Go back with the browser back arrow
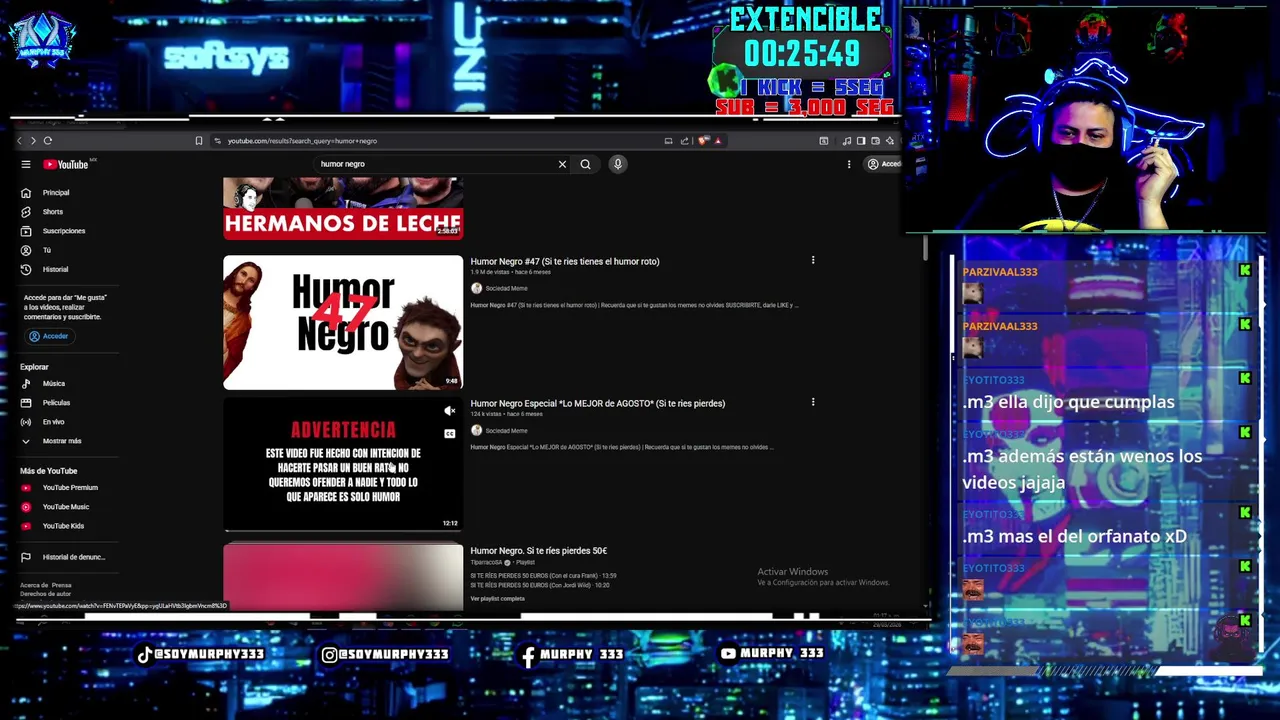Screen dimensions: 1280x720 [x=19, y=141]
